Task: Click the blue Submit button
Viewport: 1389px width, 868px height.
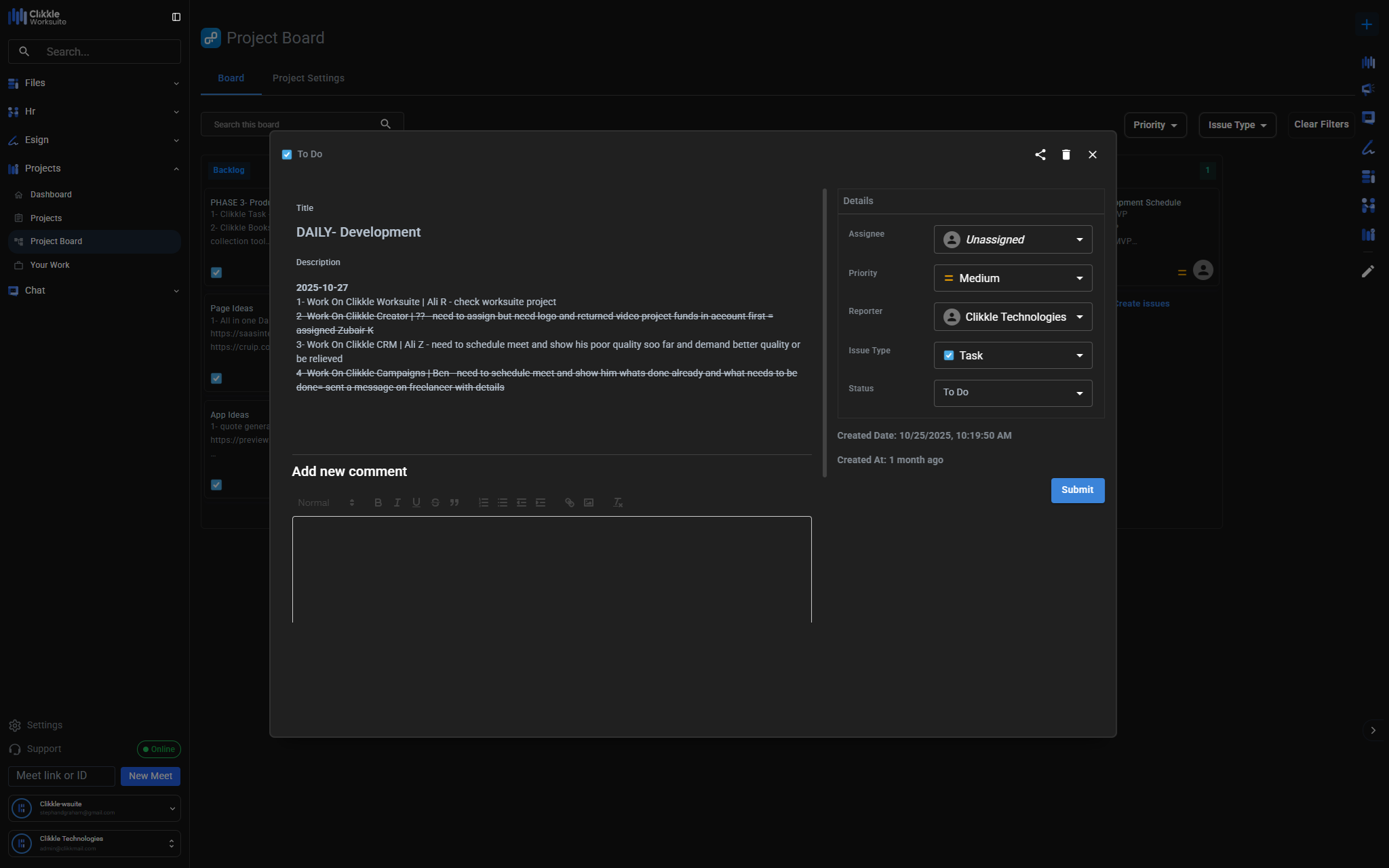Action: 1077,490
